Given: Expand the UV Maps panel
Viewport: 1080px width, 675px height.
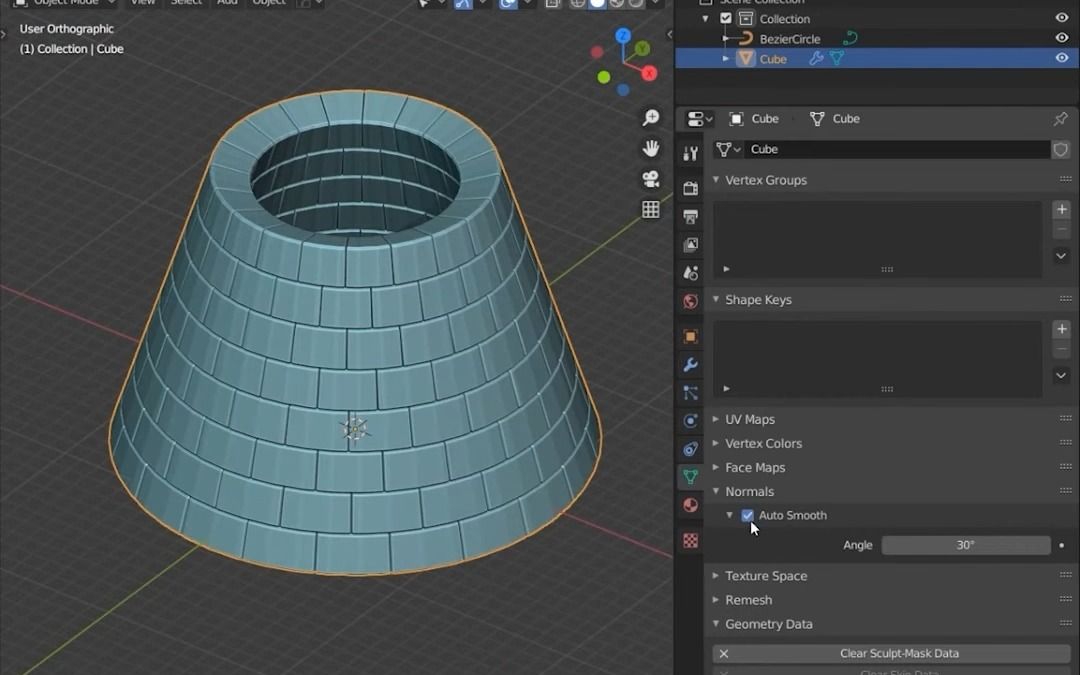Looking at the screenshot, I should click(716, 419).
